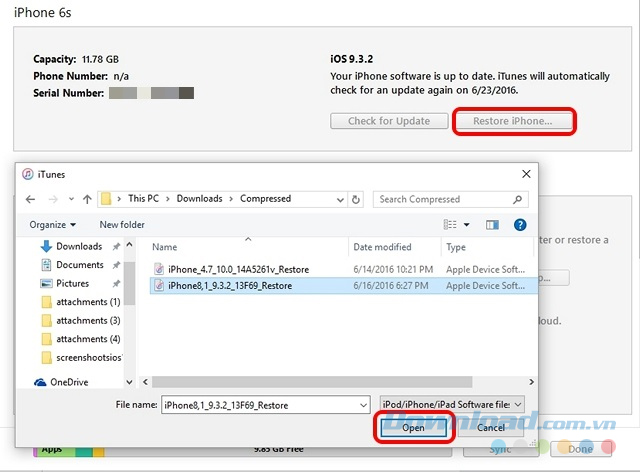
Task: Click the blue help question mark icon
Action: (x=519, y=225)
